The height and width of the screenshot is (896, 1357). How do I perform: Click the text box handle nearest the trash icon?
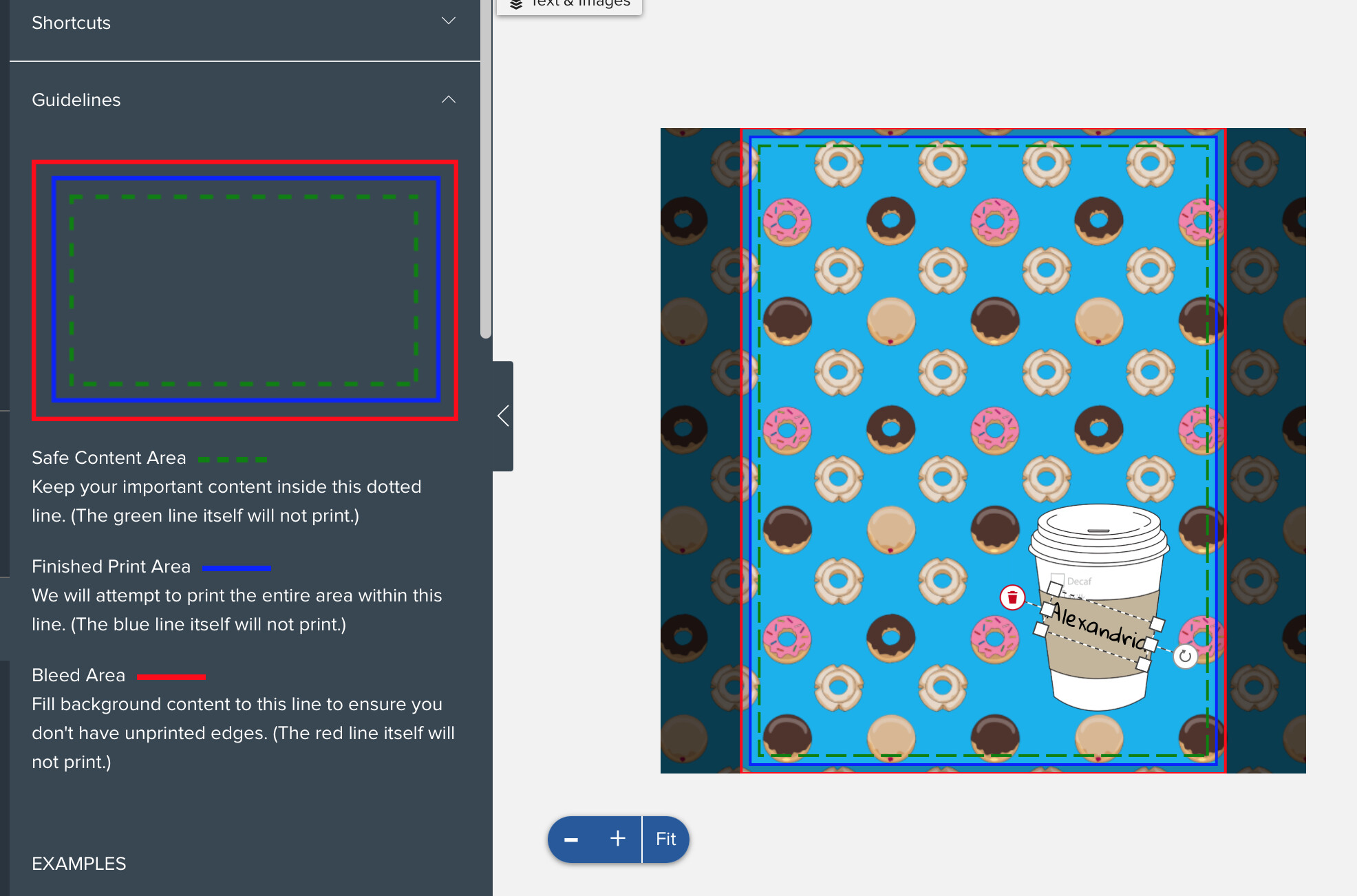(x=1047, y=609)
